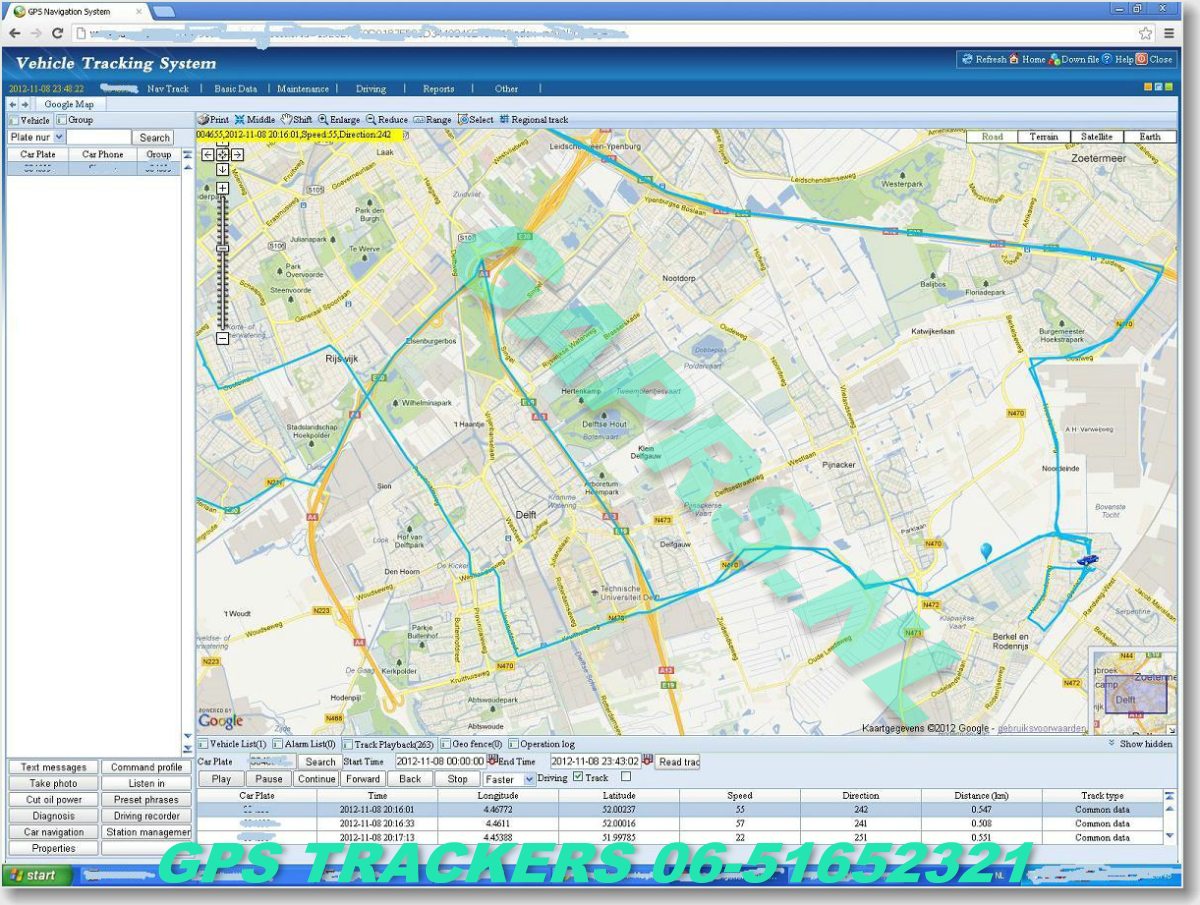
Task: Click the red Close power icon
Action: (1141, 59)
